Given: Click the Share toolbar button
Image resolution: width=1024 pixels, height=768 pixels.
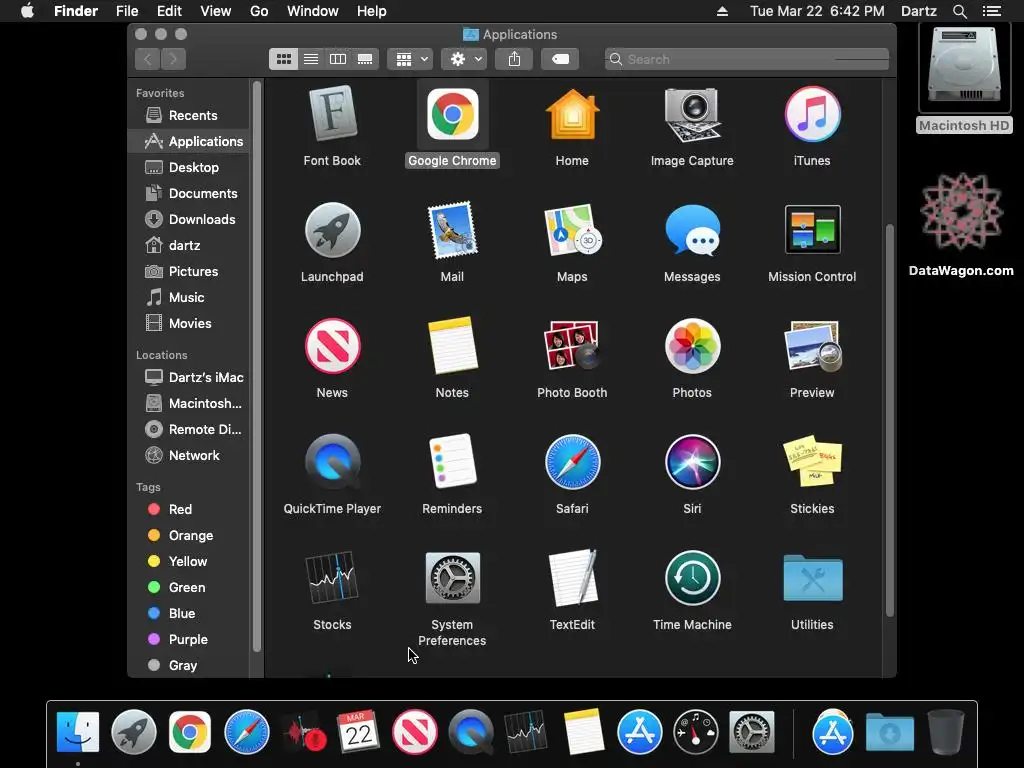Looking at the screenshot, I should (515, 59).
